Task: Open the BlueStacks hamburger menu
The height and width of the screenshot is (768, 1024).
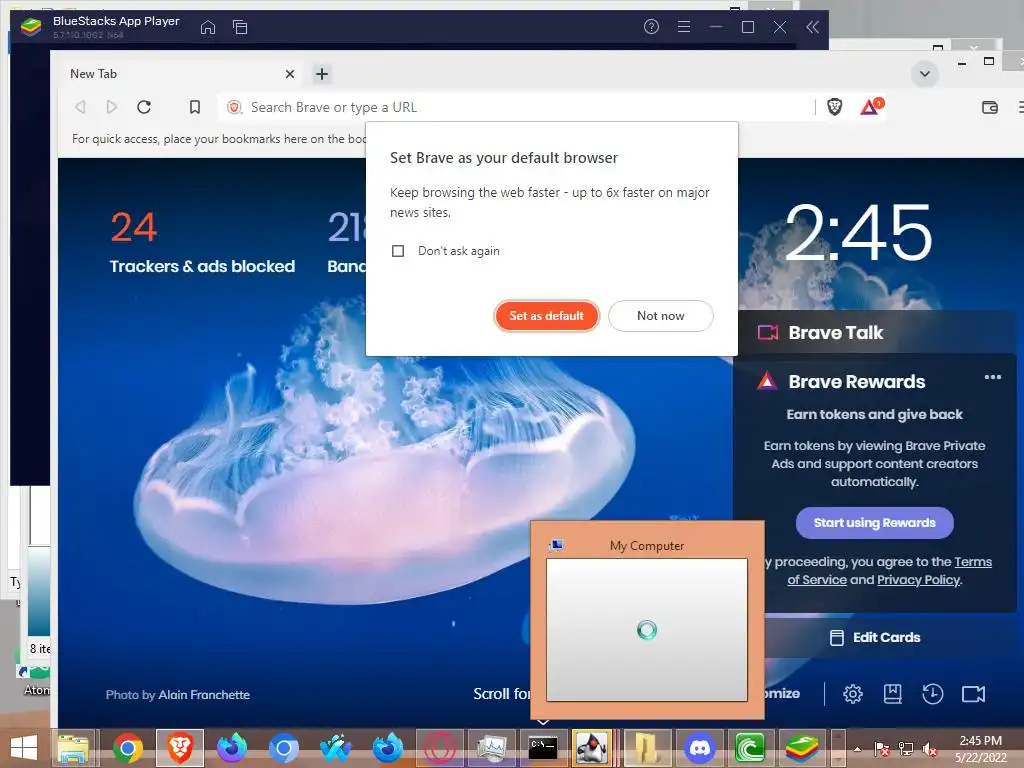Action: point(684,27)
